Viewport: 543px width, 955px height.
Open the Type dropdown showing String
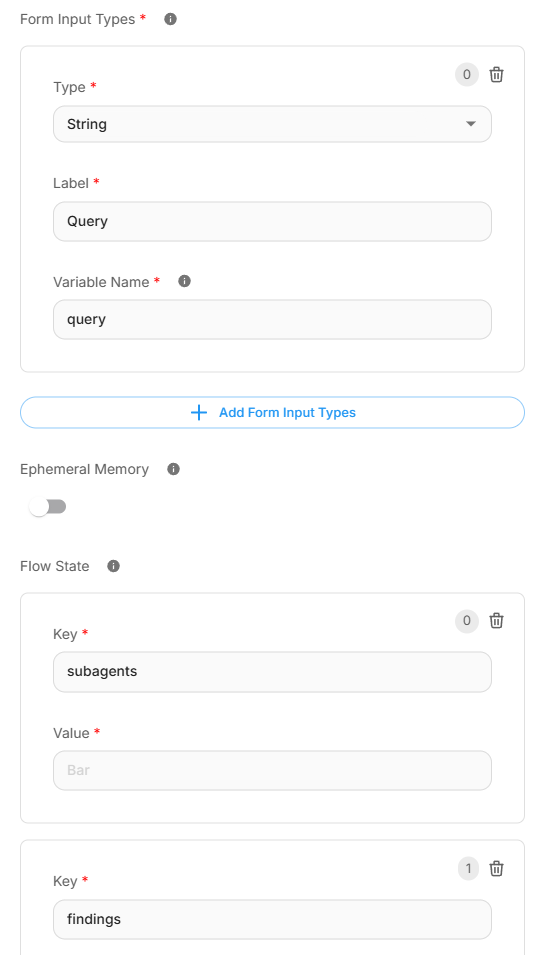(x=272, y=124)
